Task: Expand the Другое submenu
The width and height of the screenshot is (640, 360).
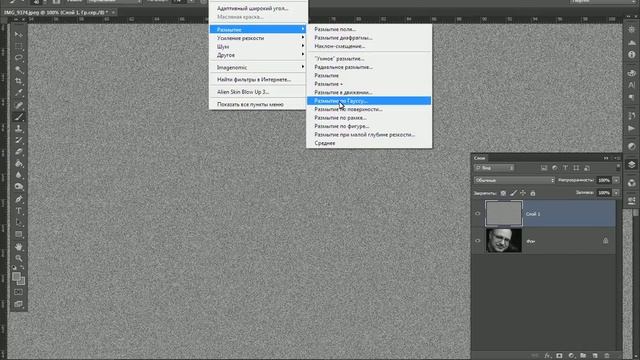Action: pos(258,55)
